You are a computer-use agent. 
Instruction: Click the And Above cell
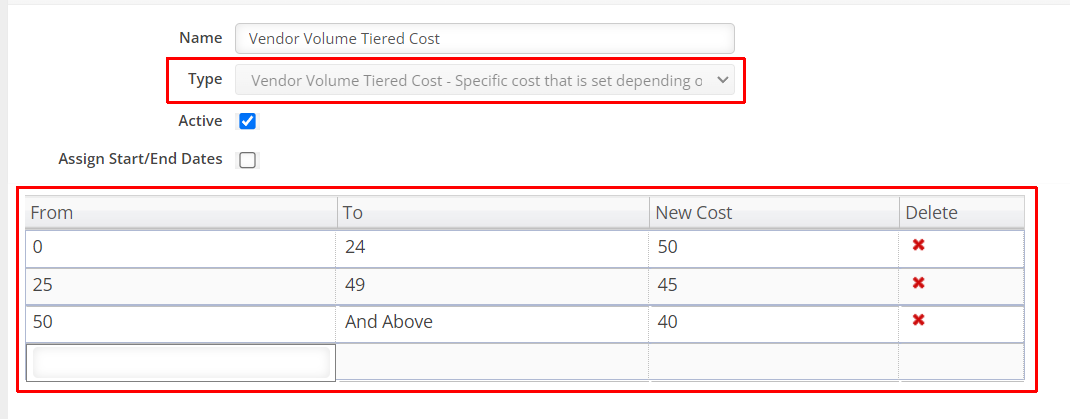pyautogui.click(x=492, y=323)
